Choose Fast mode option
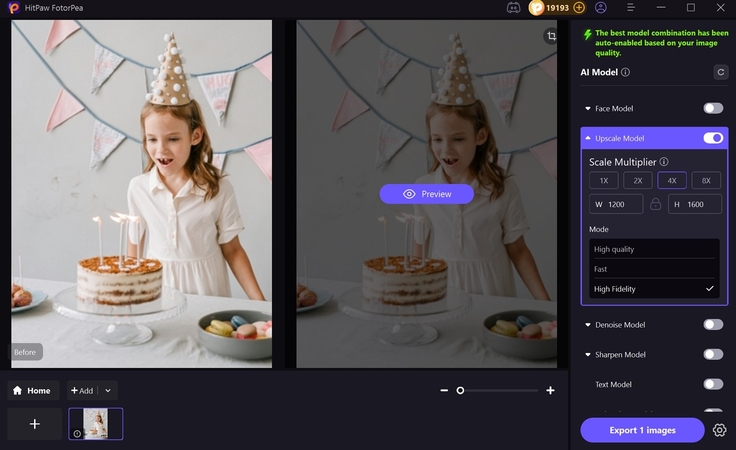This screenshot has height=450, width=736. coord(654,269)
